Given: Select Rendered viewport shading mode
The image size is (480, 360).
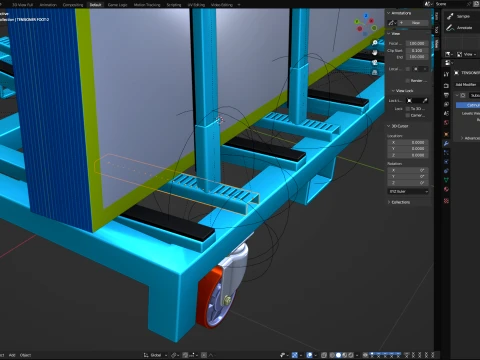Looking at the screenshot, I should point(350,355).
